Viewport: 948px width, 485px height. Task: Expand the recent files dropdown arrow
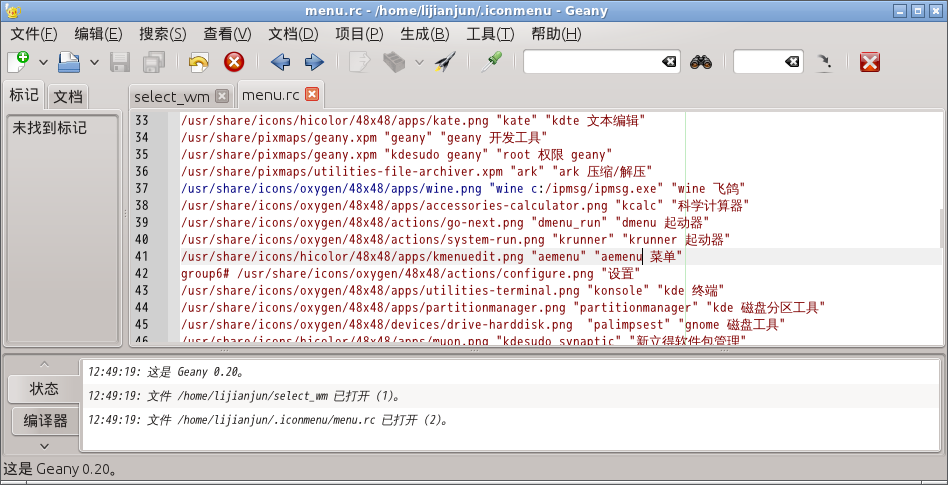click(x=94, y=62)
